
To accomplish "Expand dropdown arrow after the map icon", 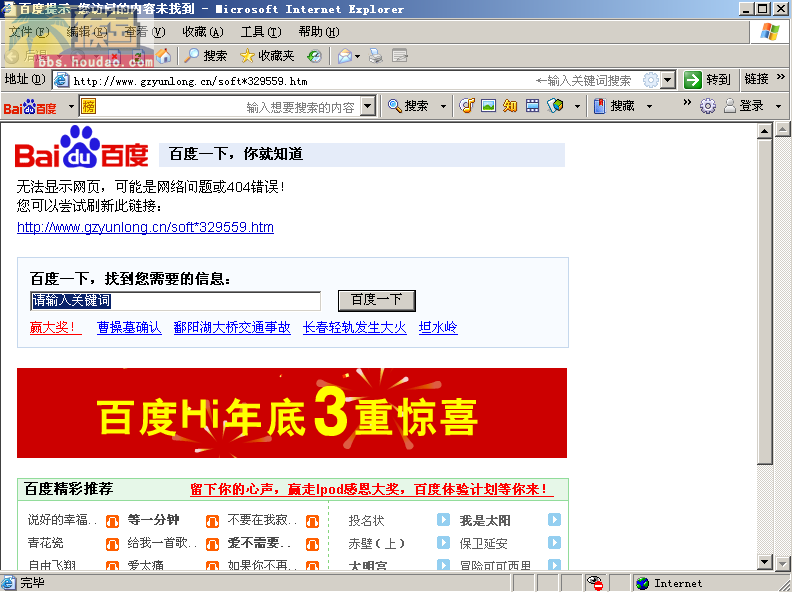I will (577, 107).
